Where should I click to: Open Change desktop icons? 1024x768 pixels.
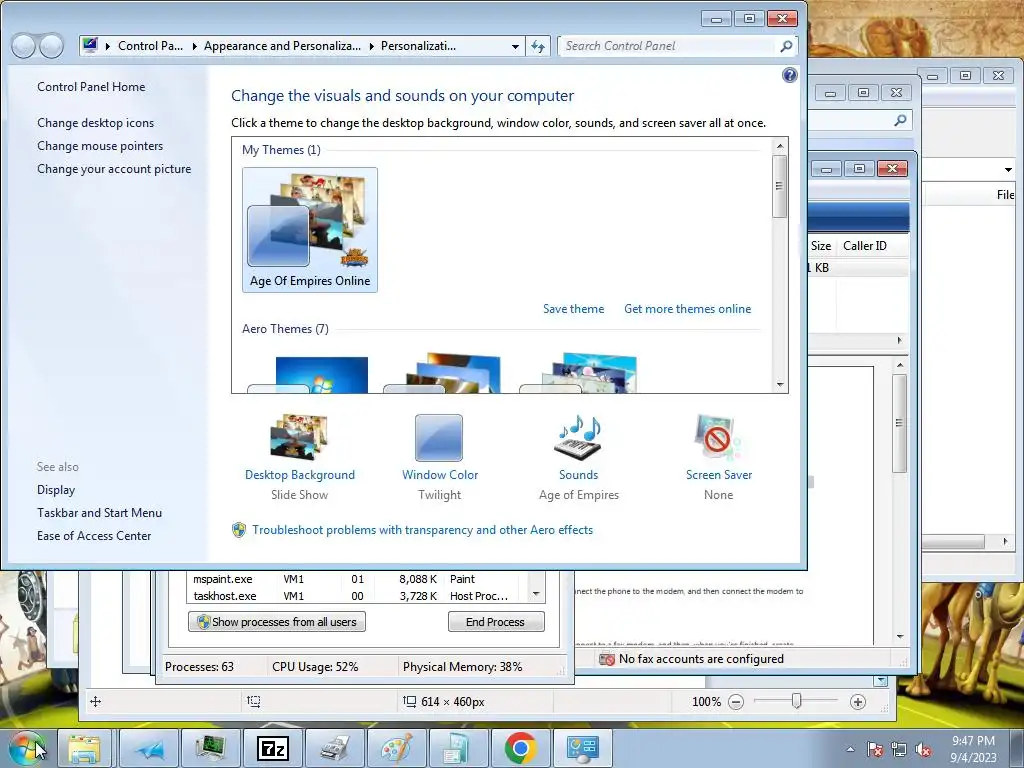[x=95, y=123]
